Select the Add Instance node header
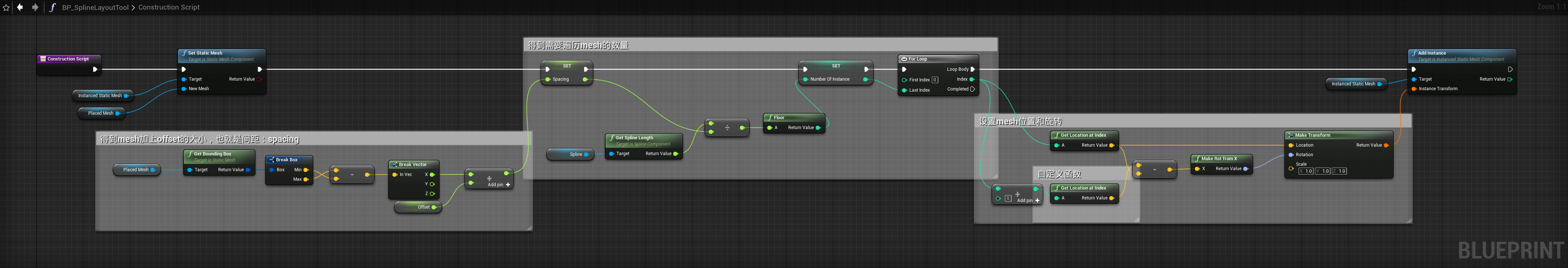 [x=1462, y=55]
